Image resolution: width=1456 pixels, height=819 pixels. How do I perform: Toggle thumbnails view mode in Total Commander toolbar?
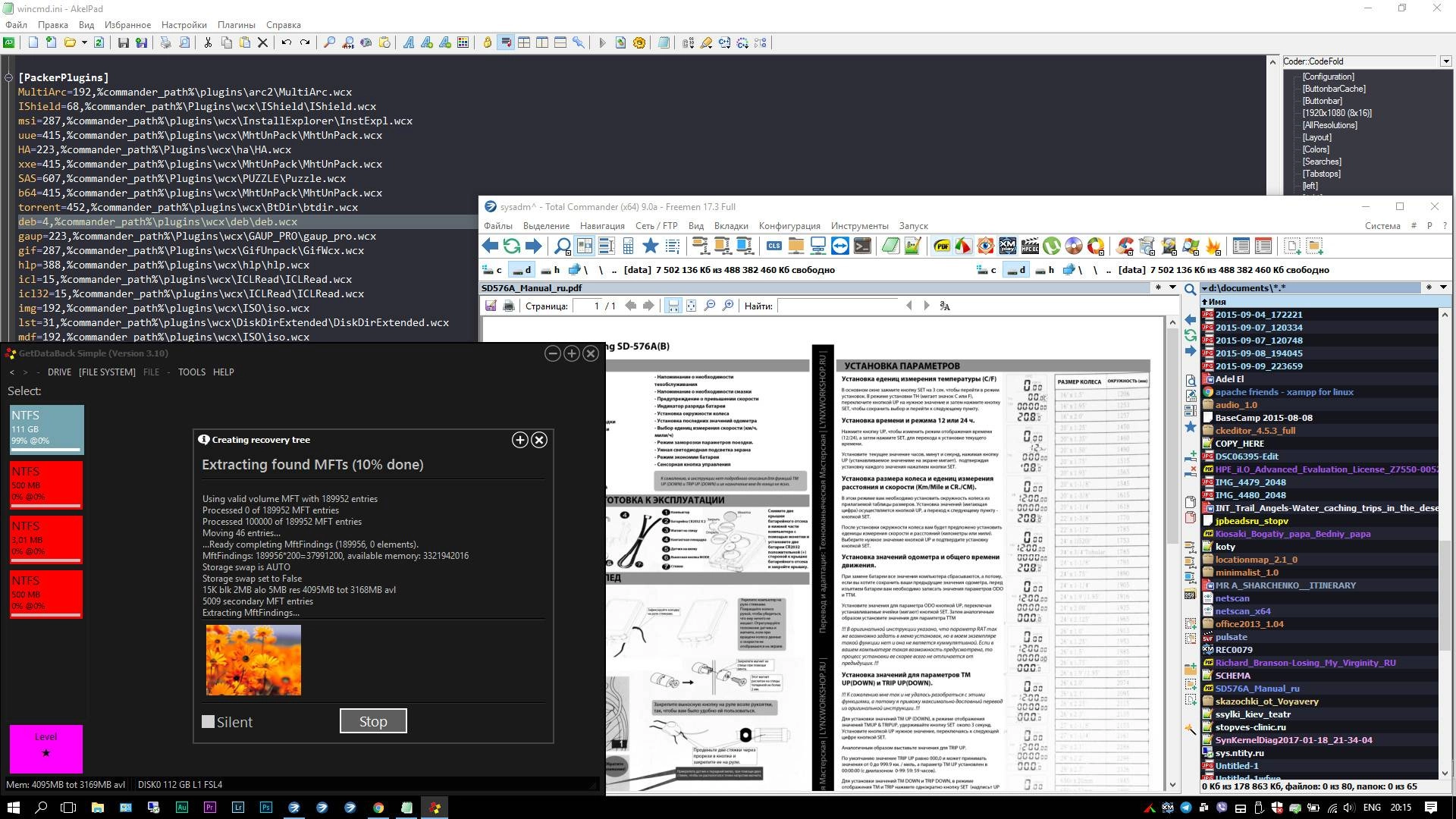point(585,246)
